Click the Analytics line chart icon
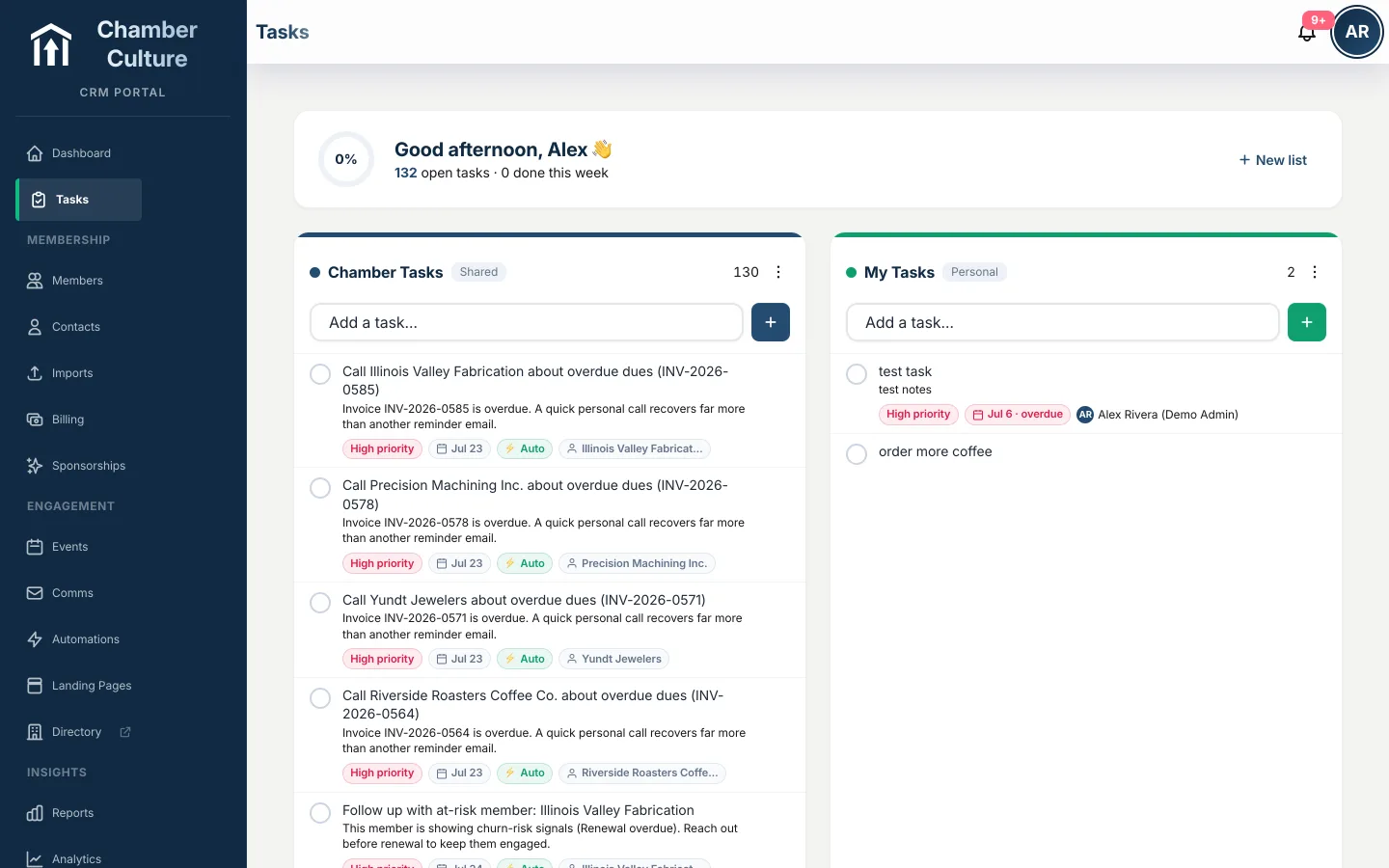The width and height of the screenshot is (1389, 868). (x=35, y=859)
